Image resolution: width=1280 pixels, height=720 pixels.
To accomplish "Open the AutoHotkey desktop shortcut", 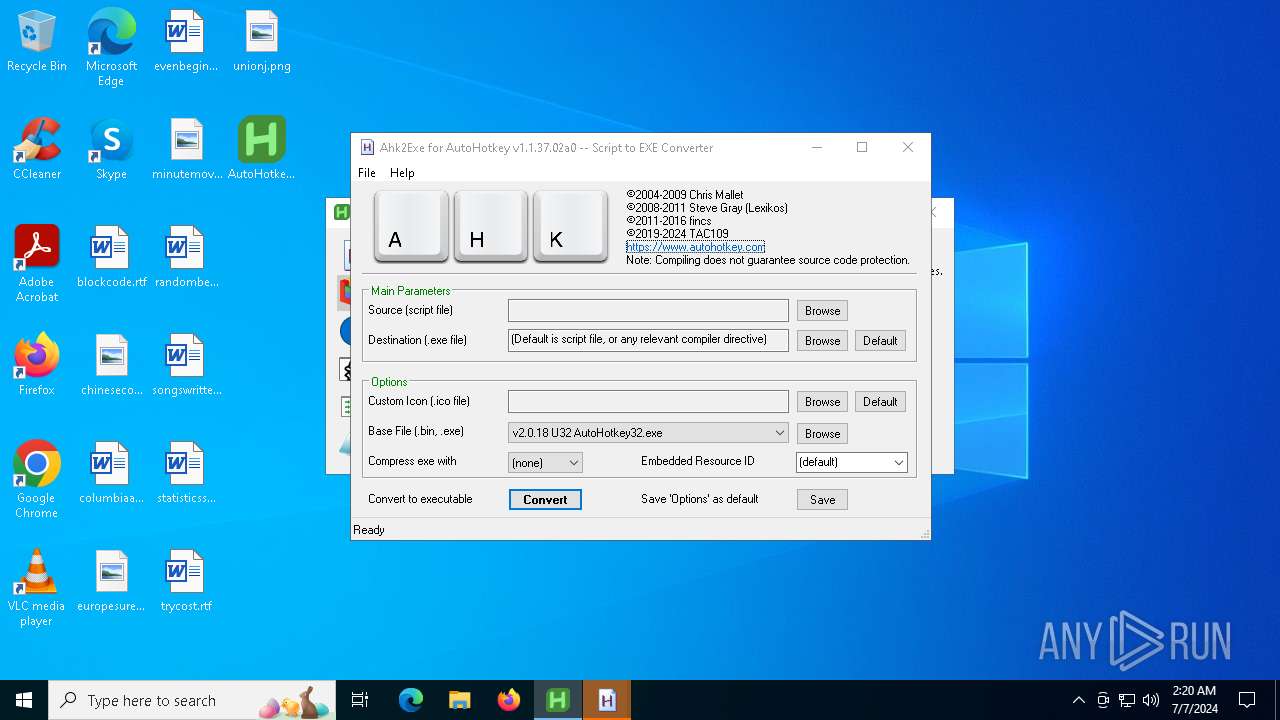I will (261, 149).
